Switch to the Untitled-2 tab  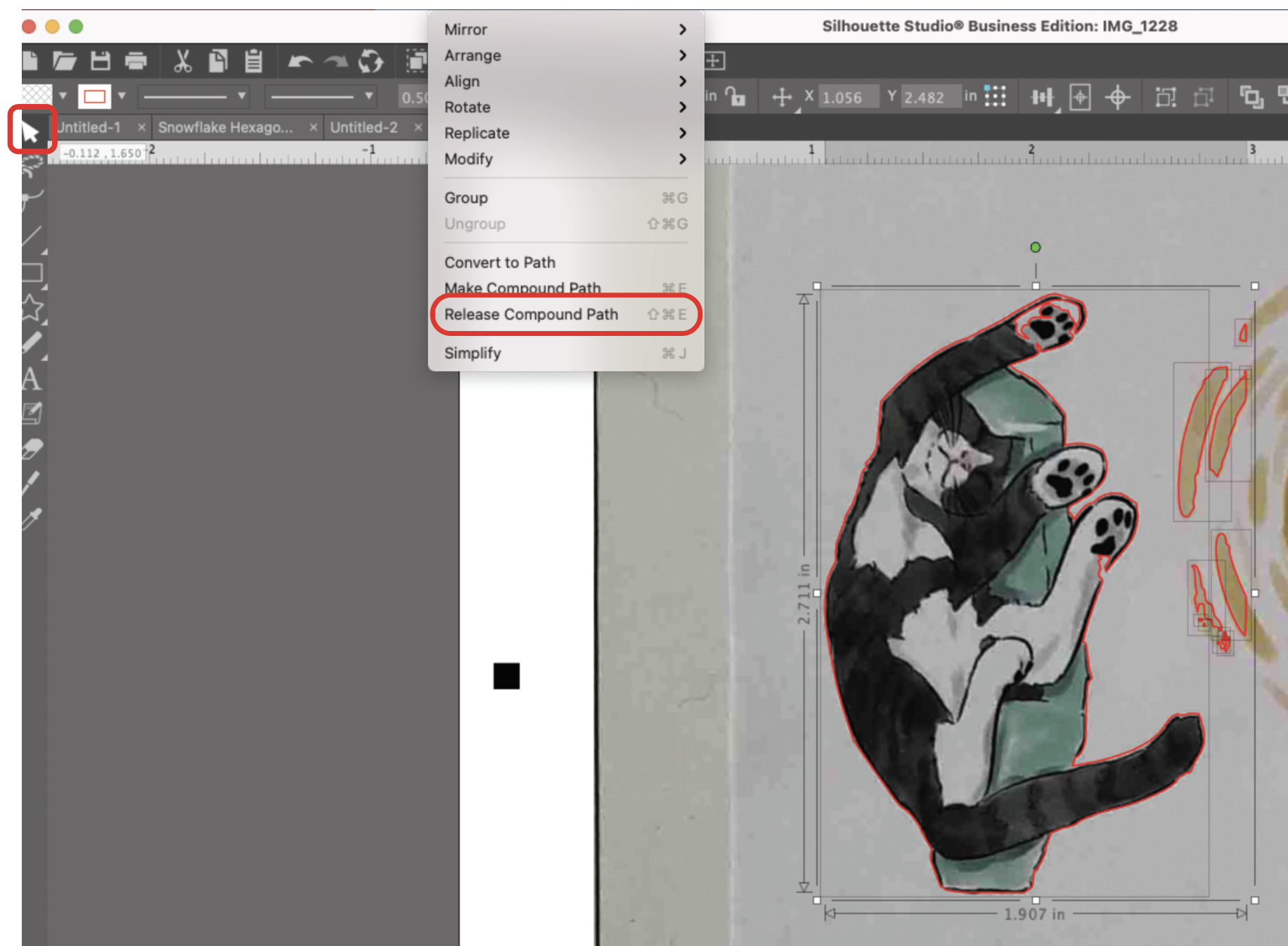(364, 127)
